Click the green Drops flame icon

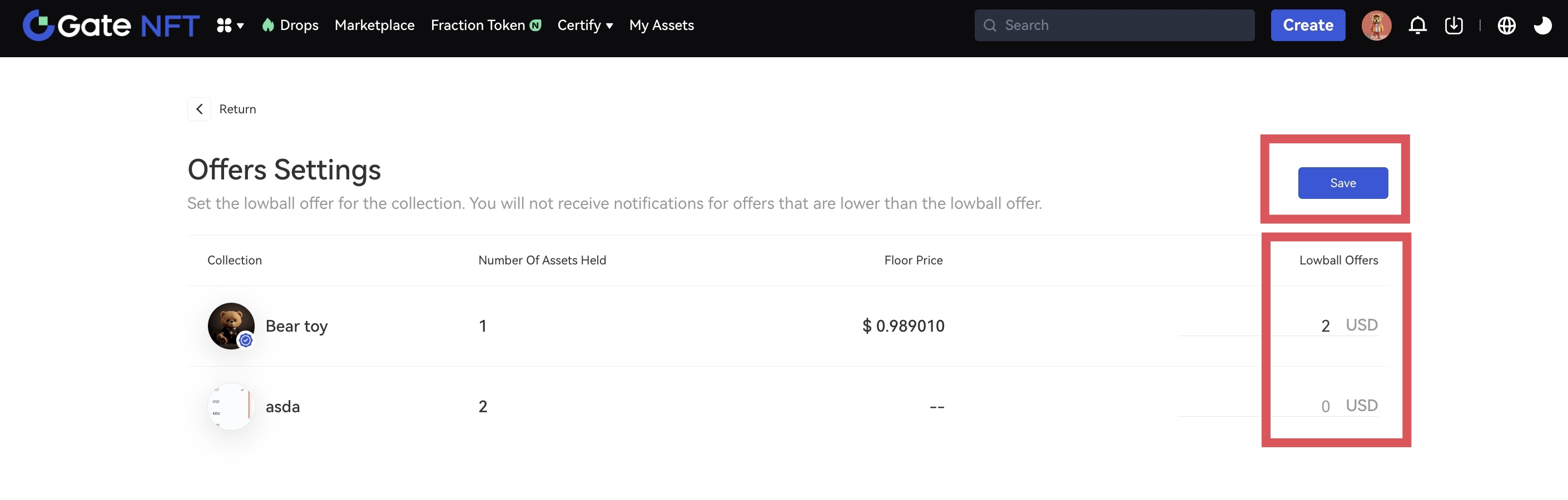[268, 25]
